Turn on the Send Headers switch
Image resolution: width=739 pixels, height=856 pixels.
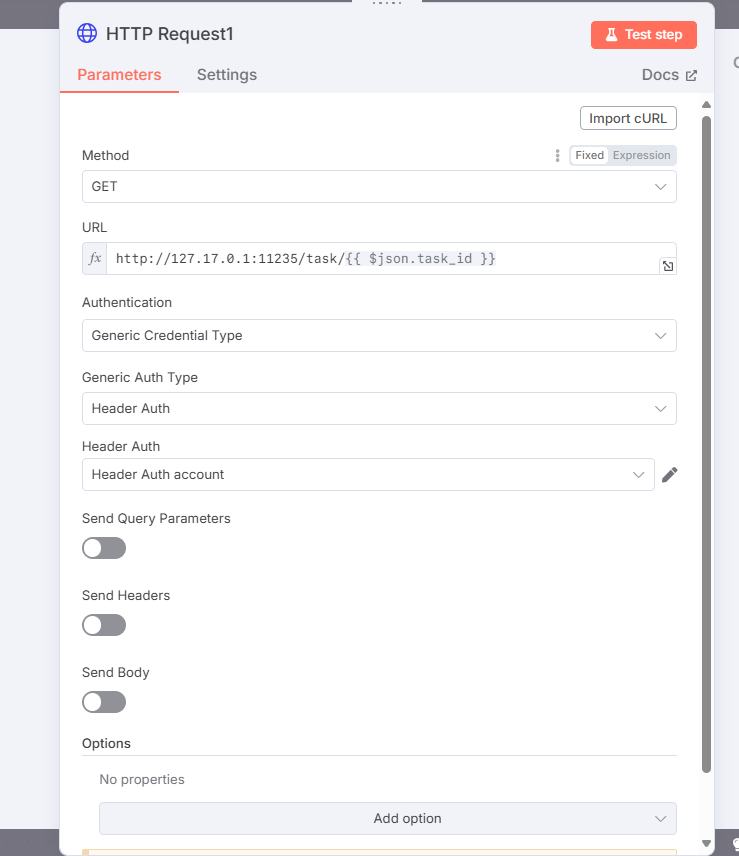(104, 625)
